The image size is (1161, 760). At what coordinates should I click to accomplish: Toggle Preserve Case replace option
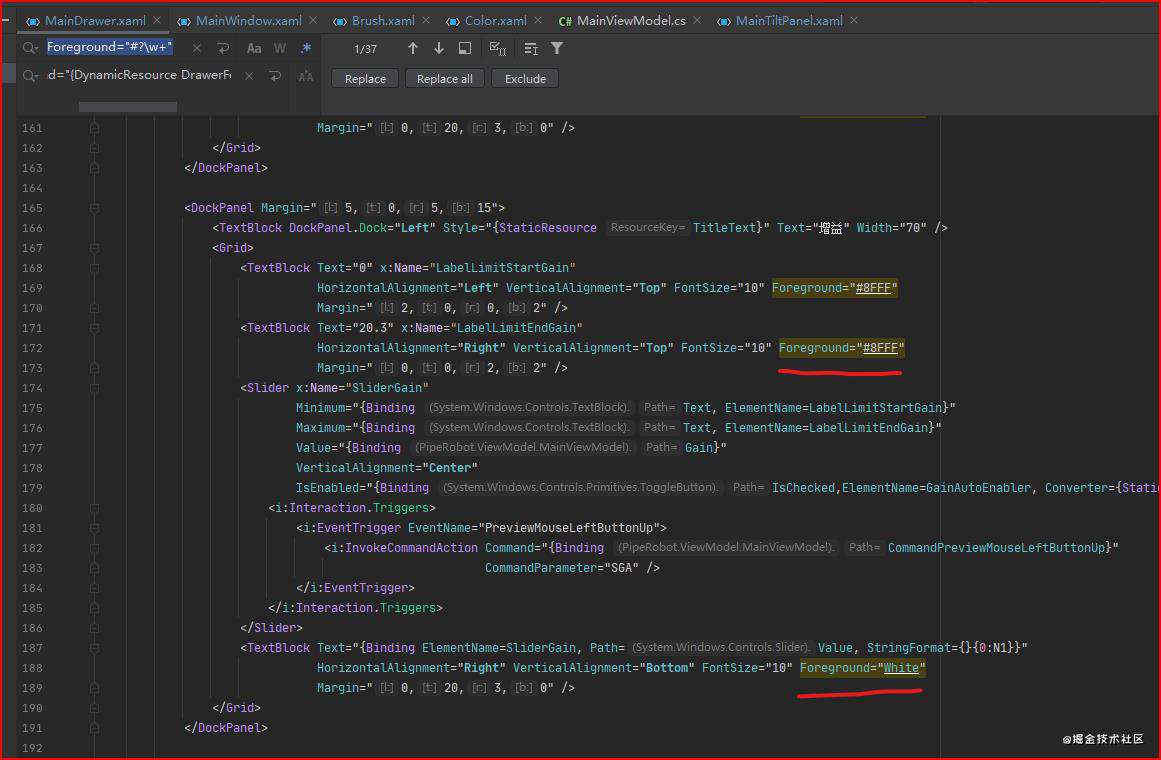coord(306,76)
